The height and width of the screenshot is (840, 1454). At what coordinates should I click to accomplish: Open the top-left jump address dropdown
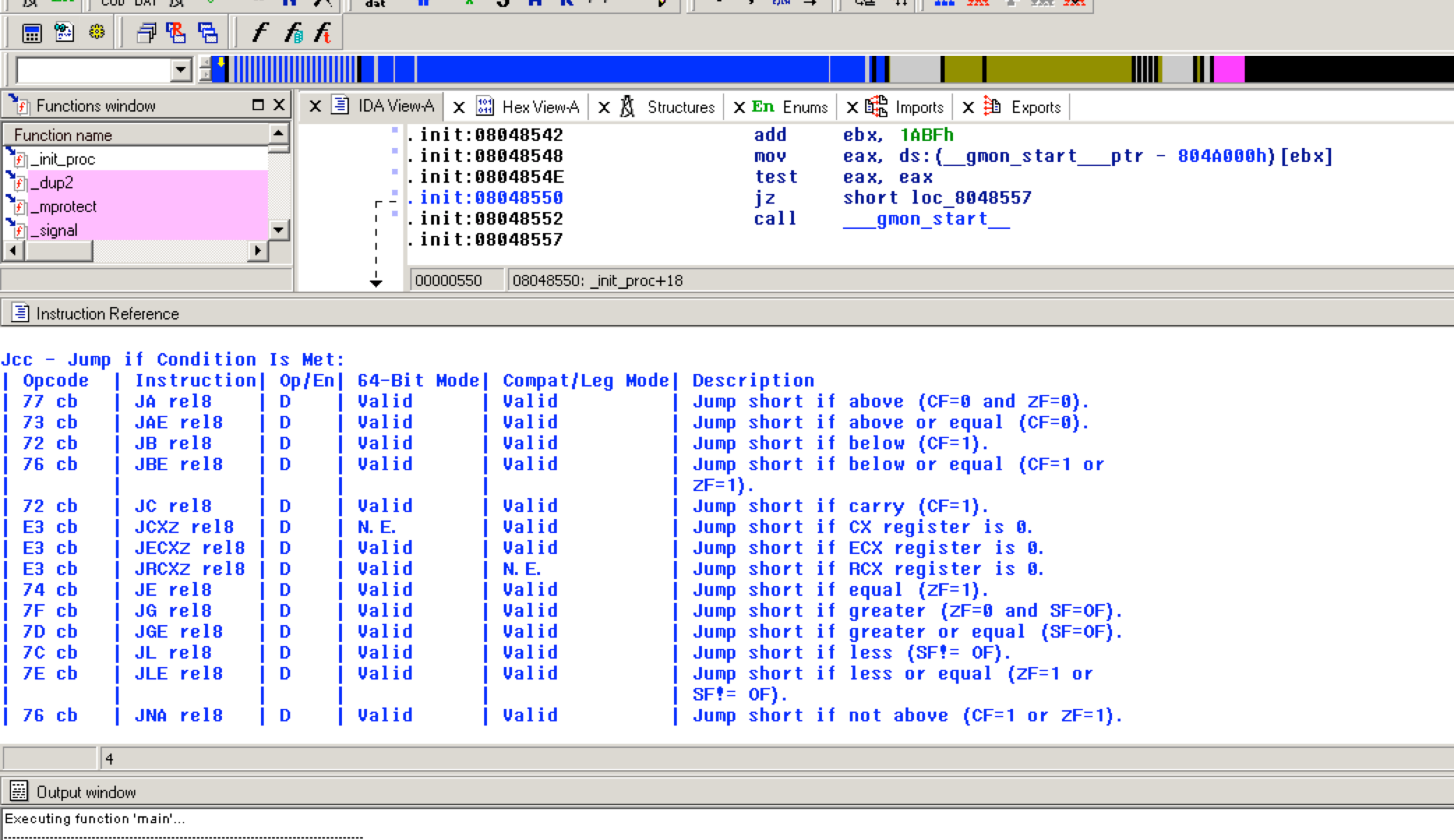tap(180, 70)
